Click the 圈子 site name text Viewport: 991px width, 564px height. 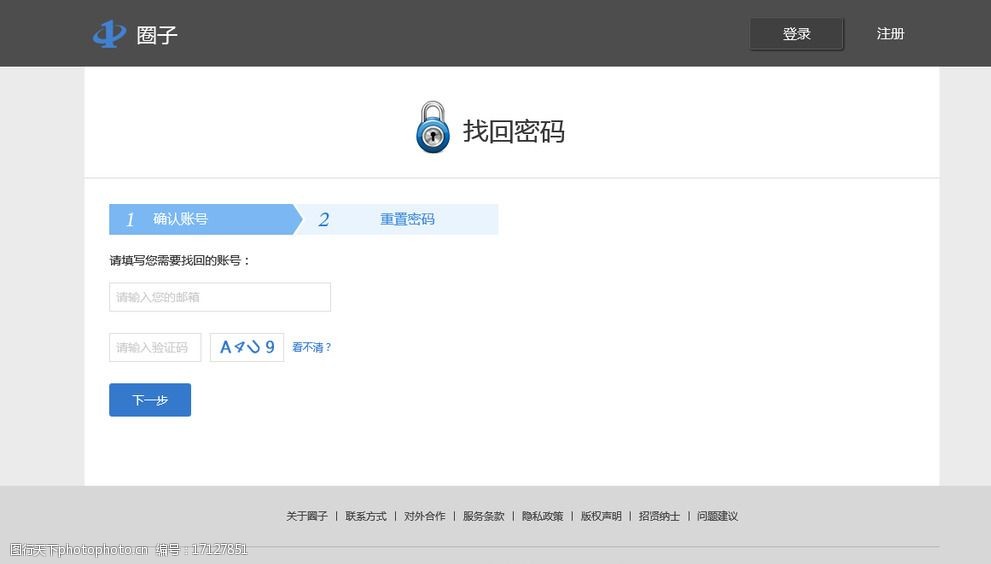[x=157, y=35]
